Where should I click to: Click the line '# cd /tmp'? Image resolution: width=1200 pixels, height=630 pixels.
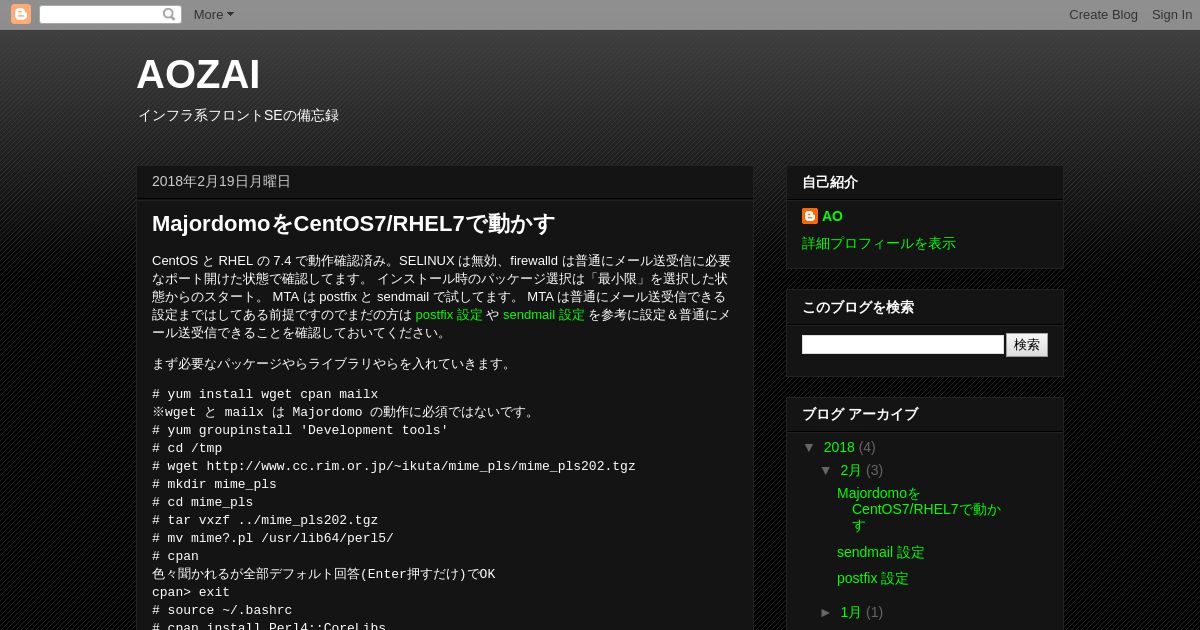[187, 448]
